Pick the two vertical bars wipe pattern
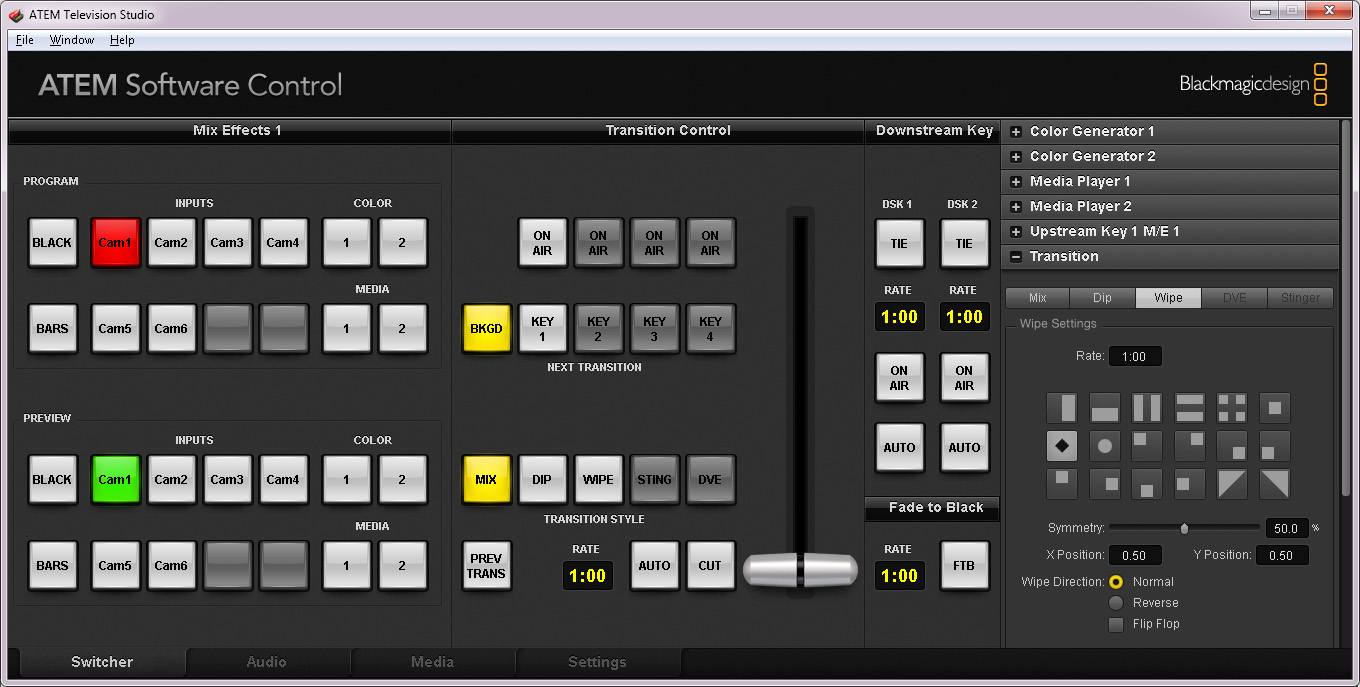Image resolution: width=1360 pixels, height=687 pixels. 1146,408
